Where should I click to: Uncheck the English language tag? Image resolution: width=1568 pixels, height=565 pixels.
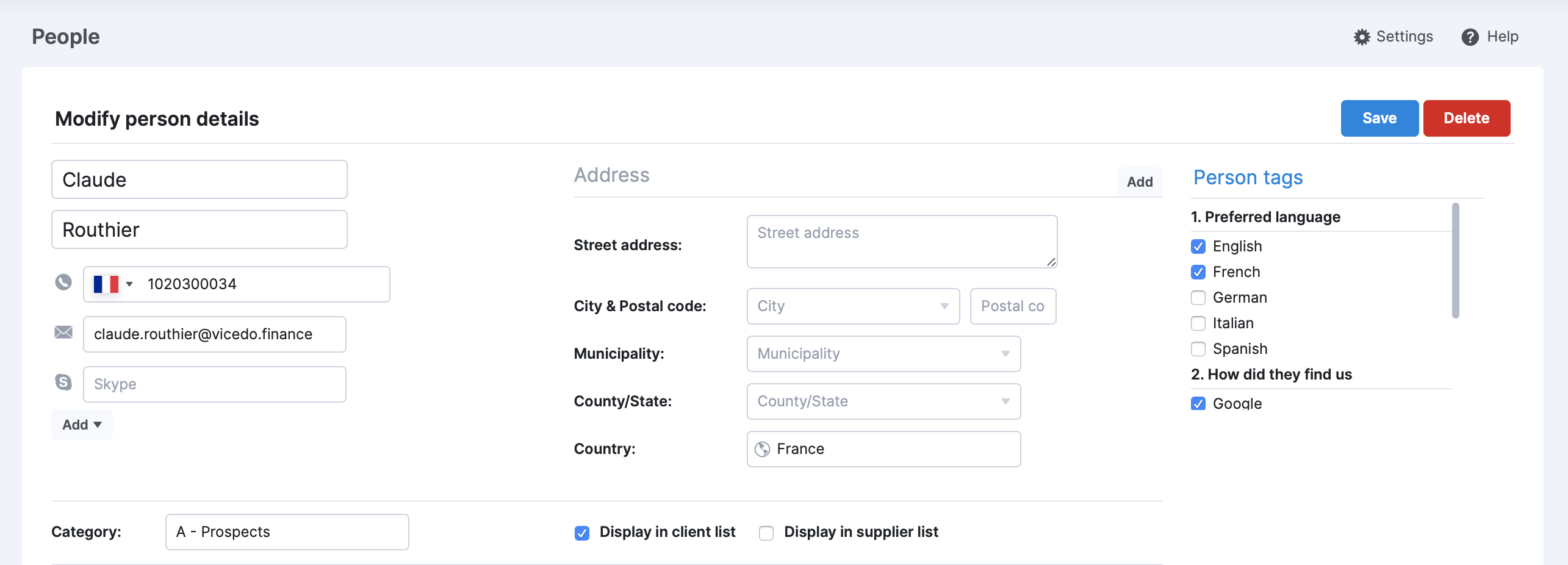[x=1198, y=247]
